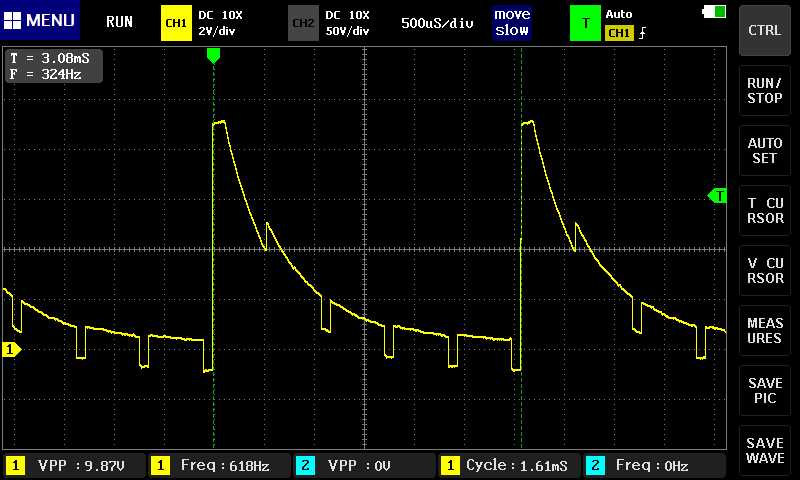Select the CH1 trigger source tag
800x480 pixels.
pyautogui.click(x=619, y=33)
